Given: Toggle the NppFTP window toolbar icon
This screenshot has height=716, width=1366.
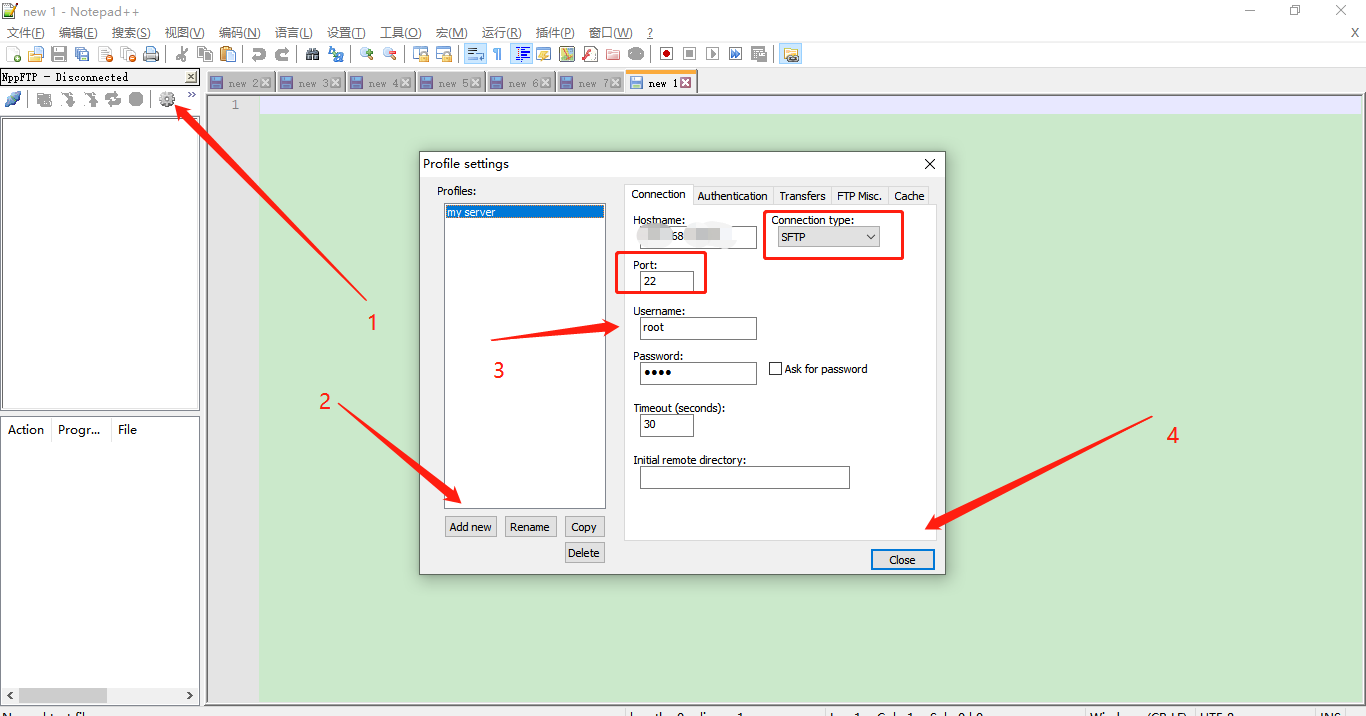Looking at the screenshot, I should (x=791, y=54).
